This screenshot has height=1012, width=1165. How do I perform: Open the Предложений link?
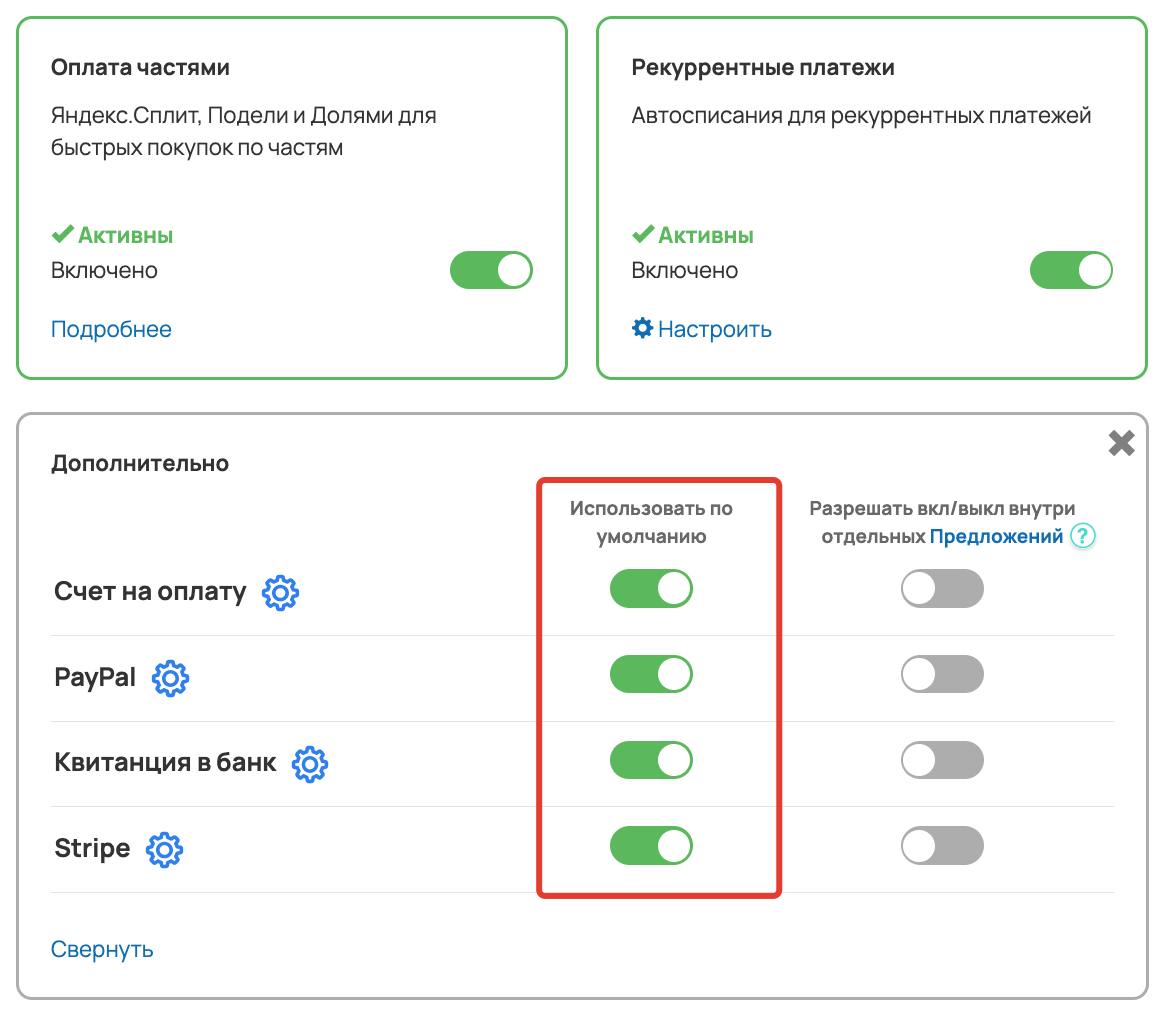point(996,536)
